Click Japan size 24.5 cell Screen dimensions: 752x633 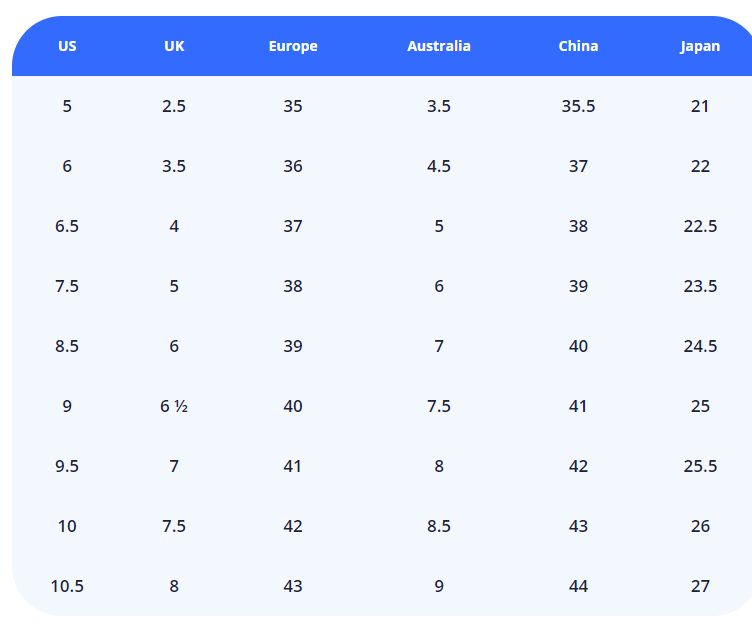(700, 346)
